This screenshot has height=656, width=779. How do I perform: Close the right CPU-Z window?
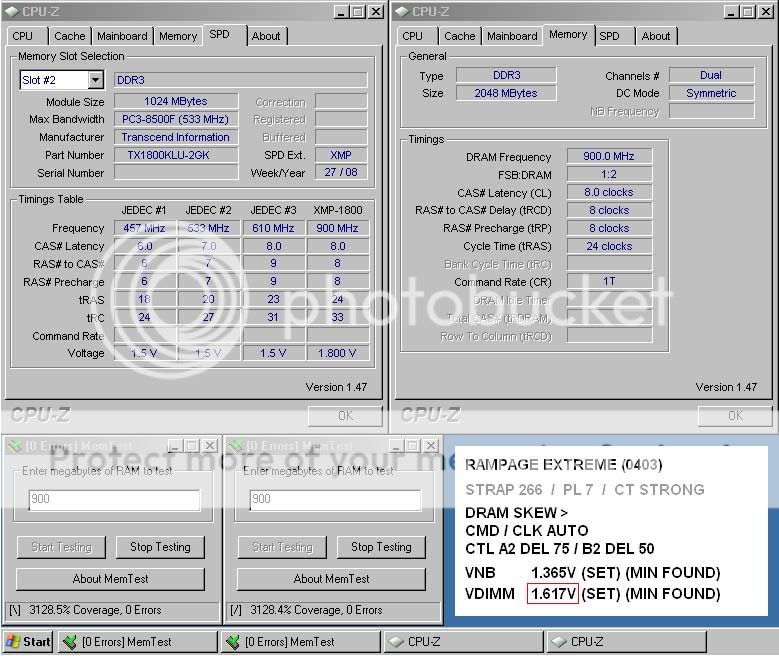click(766, 12)
